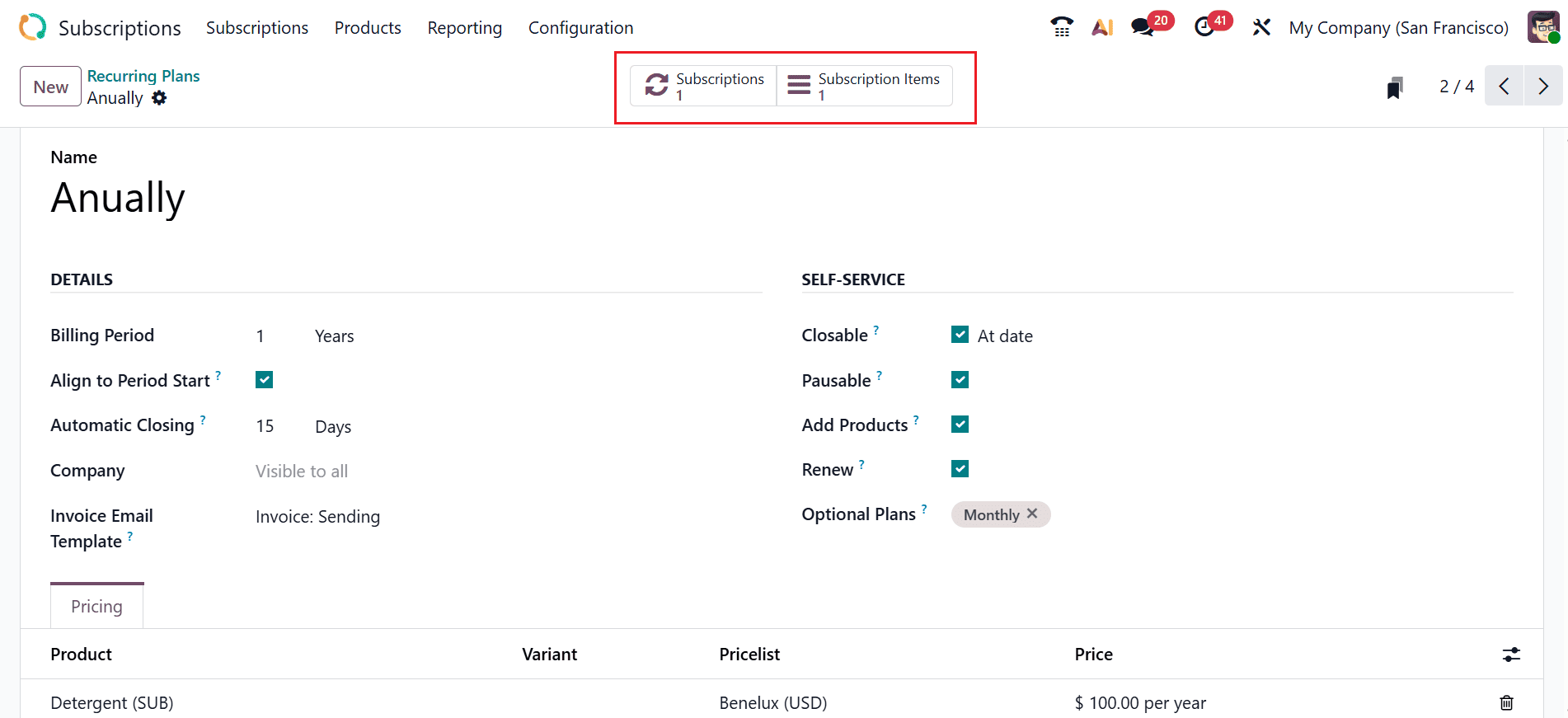Viewport: 1568px width, 718px height.
Task: Click the gear icon next to Anually
Action: click(x=159, y=98)
